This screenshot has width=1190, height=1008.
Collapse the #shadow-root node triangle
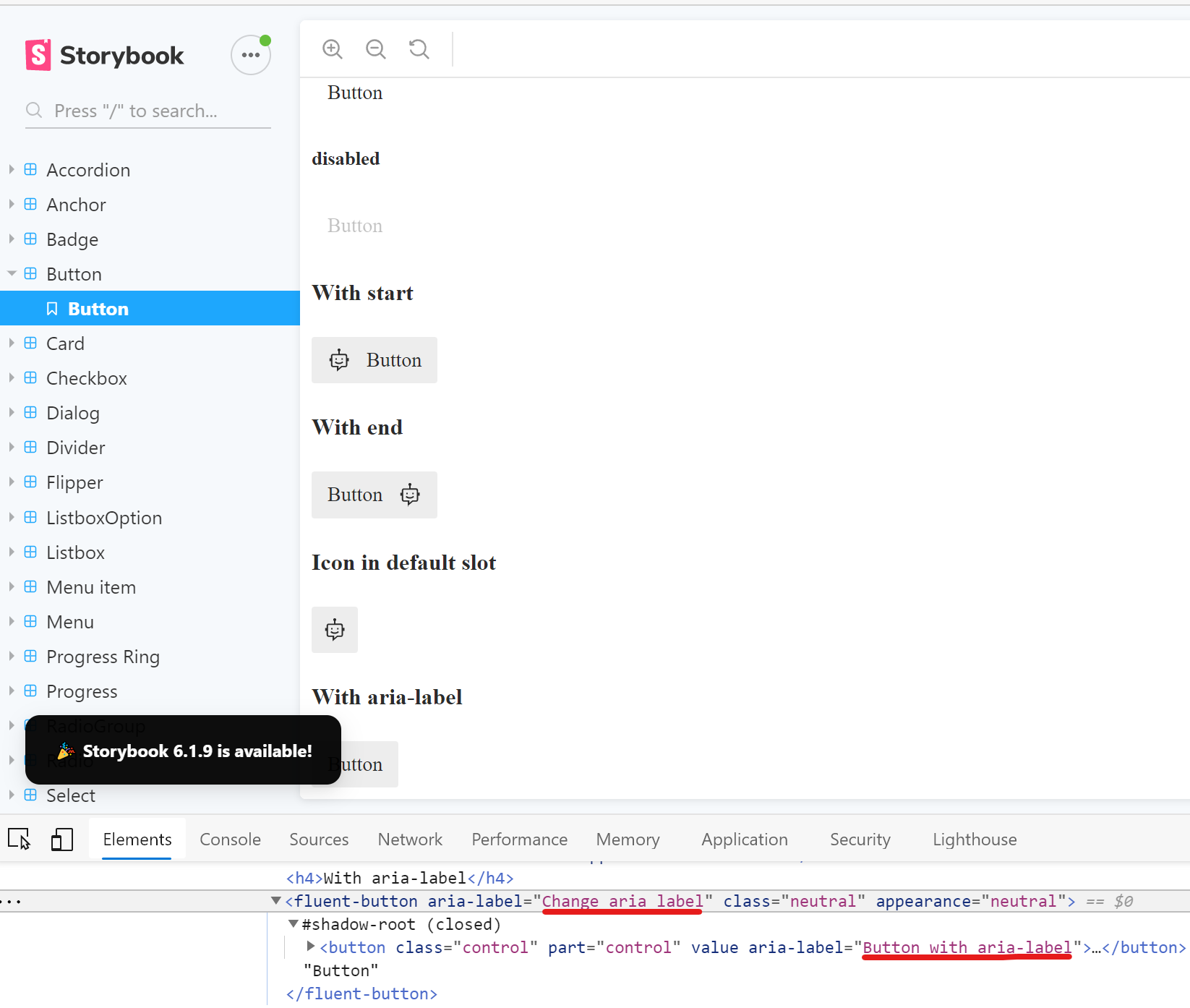pos(293,924)
